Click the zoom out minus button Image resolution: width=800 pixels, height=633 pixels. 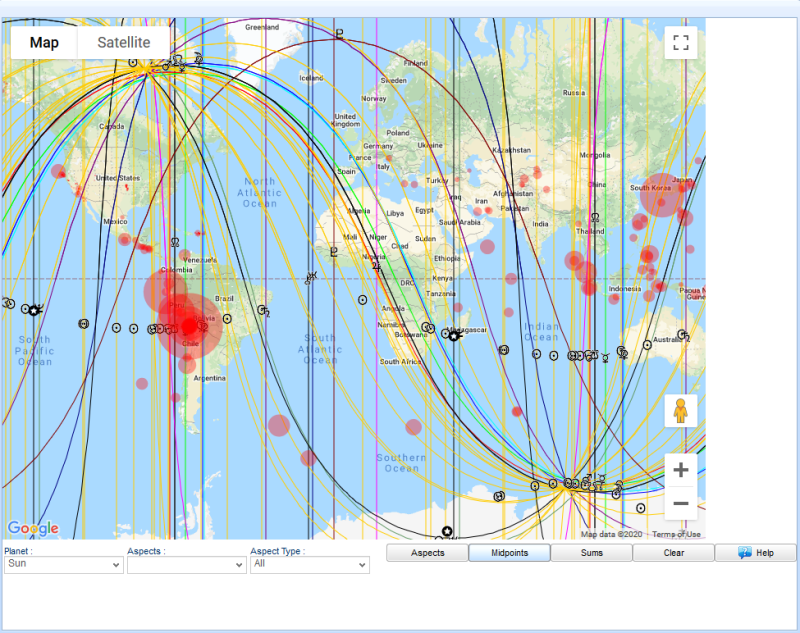(681, 503)
